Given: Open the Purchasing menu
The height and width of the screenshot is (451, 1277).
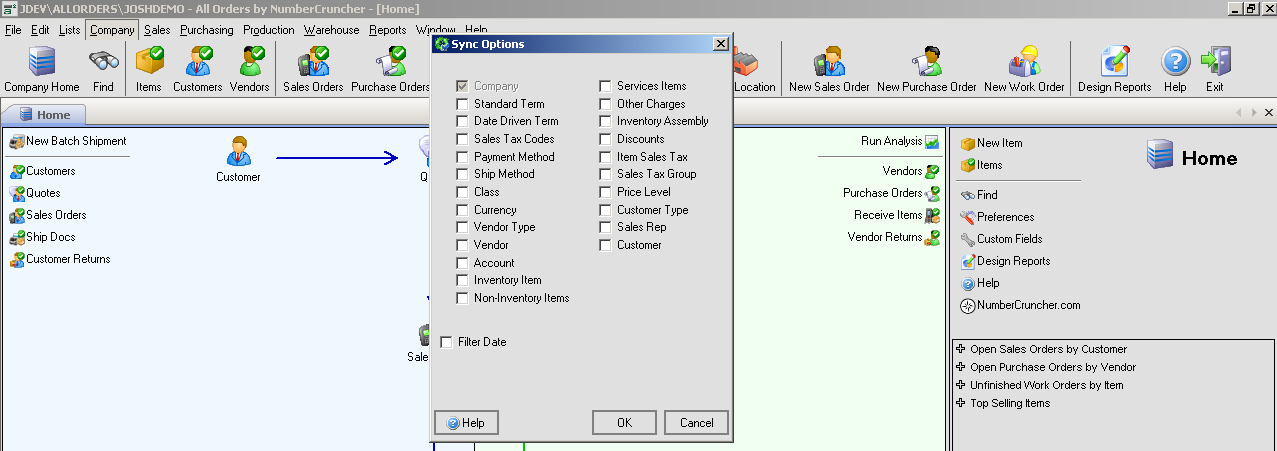Looking at the screenshot, I should click(x=206, y=30).
